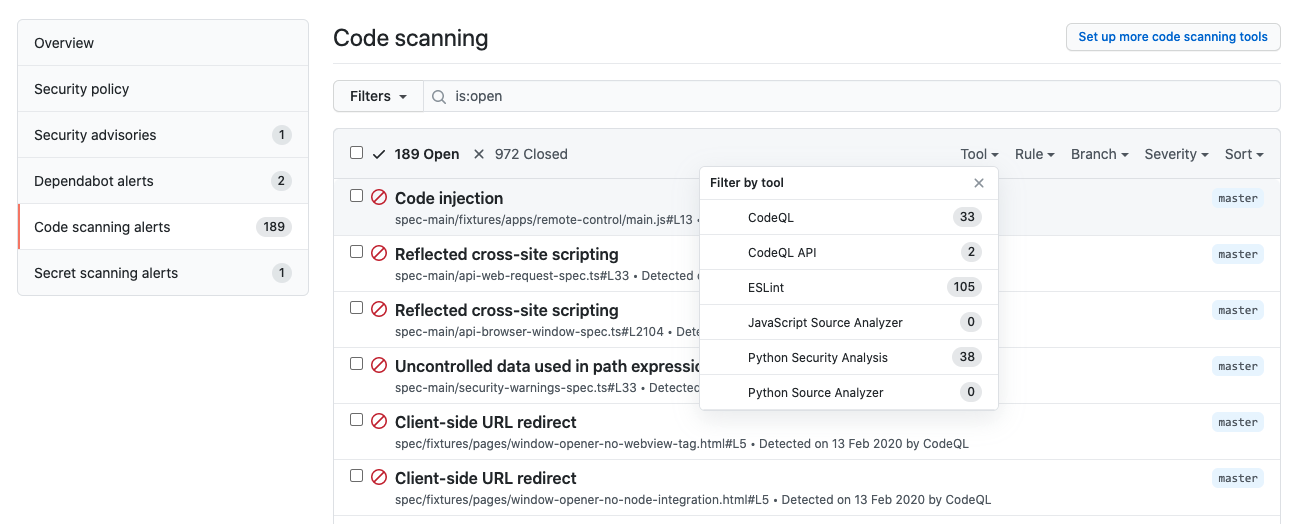1297x524 pixels.
Task: Open the Overview sidebar tab
Action: (x=163, y=43)
